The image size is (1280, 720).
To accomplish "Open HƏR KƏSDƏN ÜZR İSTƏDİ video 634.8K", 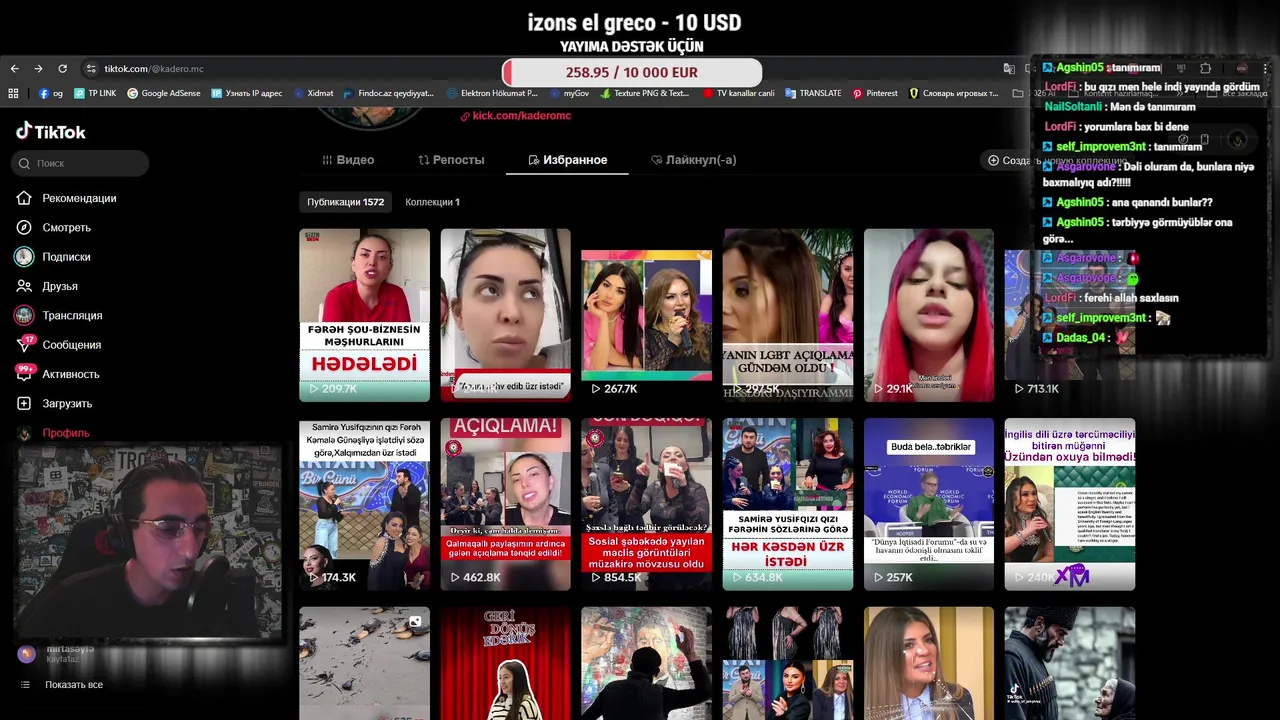I will (788, 504).
